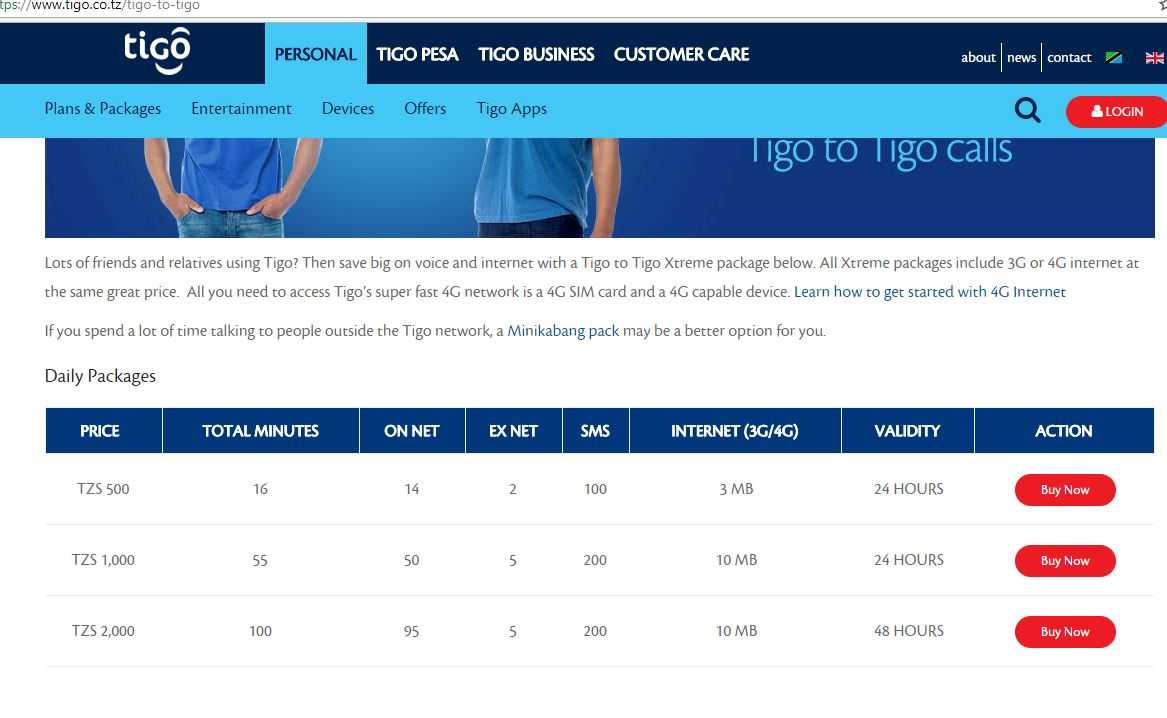The height and width of the screenshot is (718, 1167).
Task: Click the 16 total minutes cell
Action: [260, 489]
